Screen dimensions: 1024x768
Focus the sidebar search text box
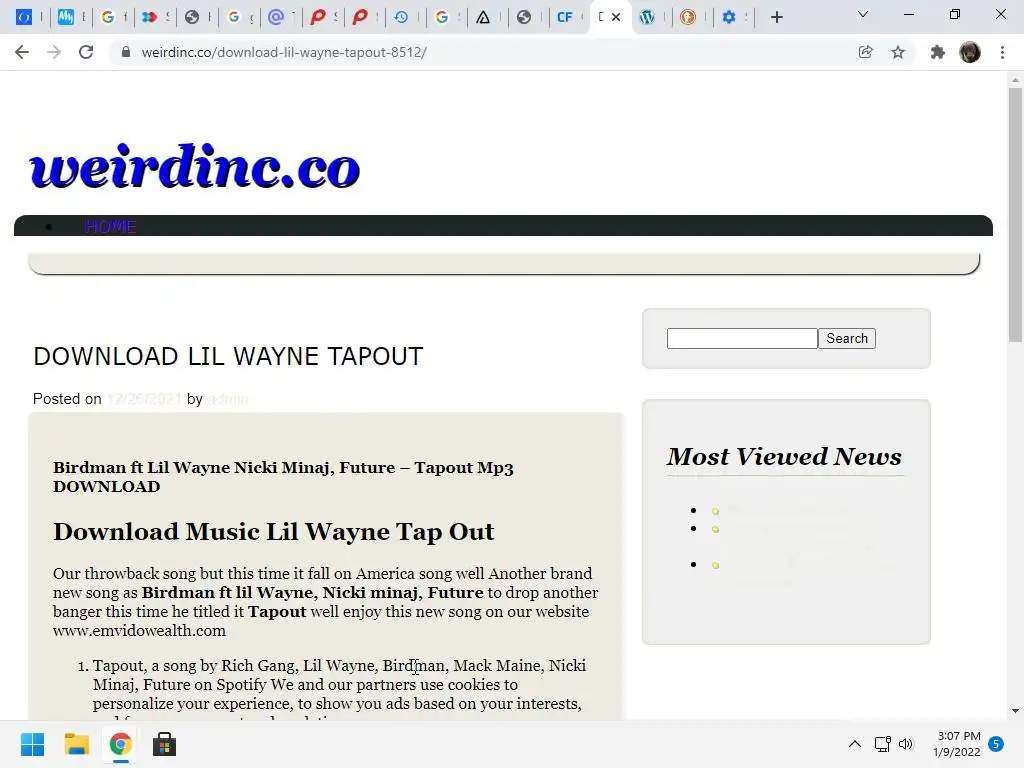click(742, 338)
